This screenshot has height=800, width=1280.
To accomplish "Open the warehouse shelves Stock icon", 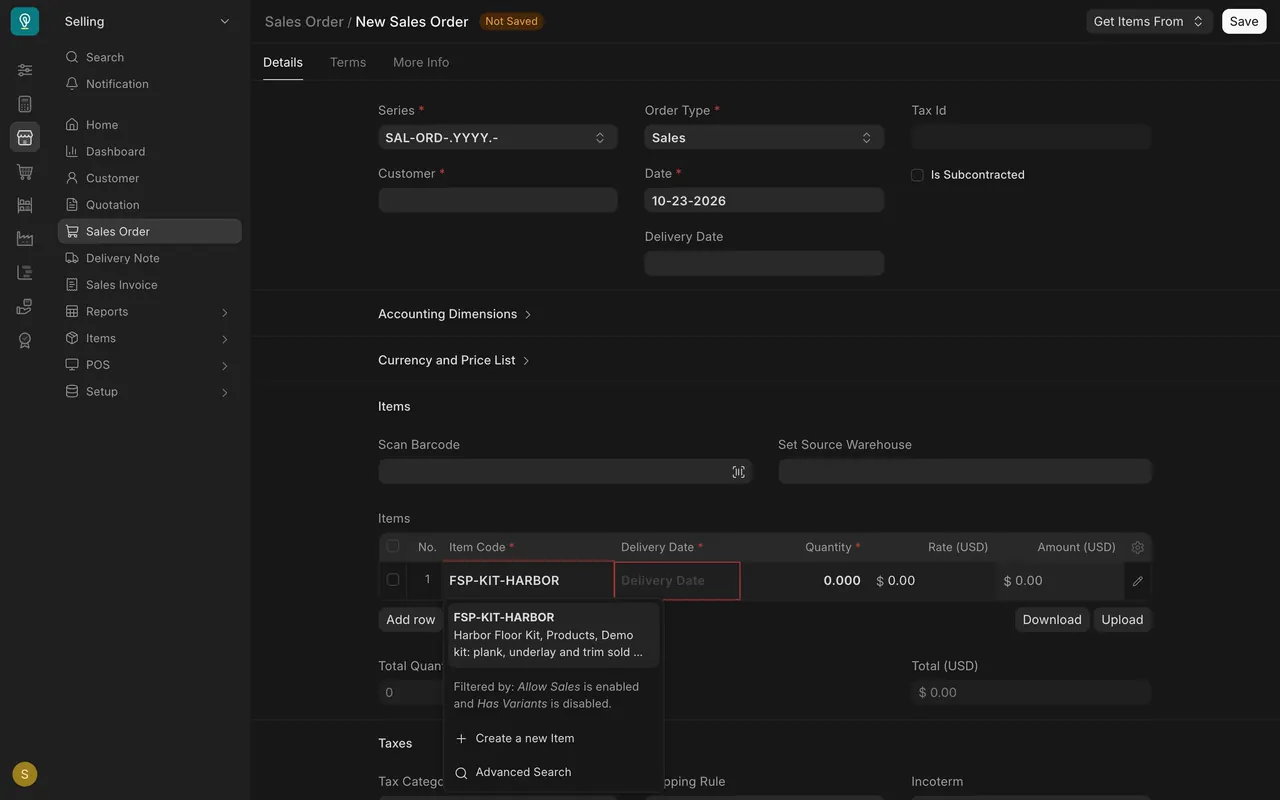I will click(25, 205).
